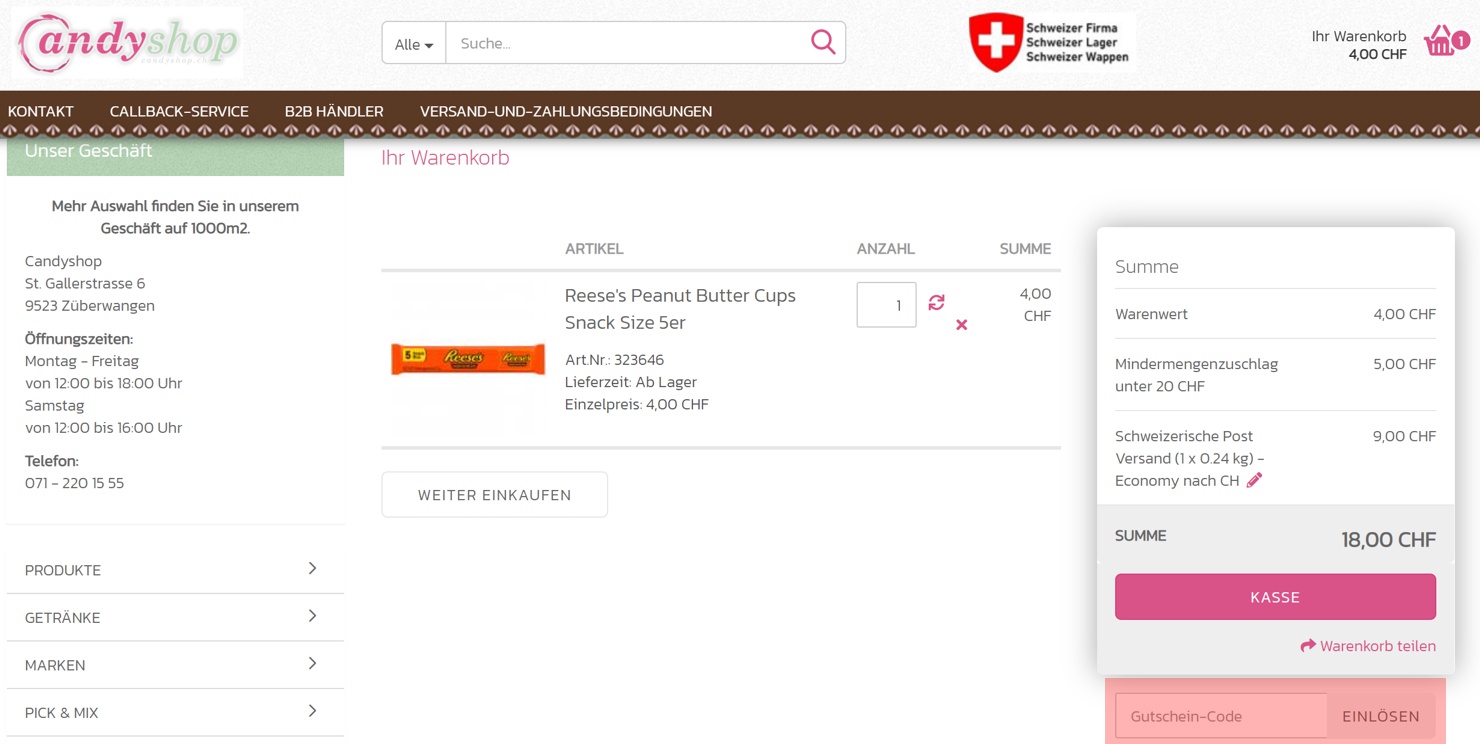Click the refresh quantity icon
The width and height of the screenshot is (1480, 744).
pos(936,302)
